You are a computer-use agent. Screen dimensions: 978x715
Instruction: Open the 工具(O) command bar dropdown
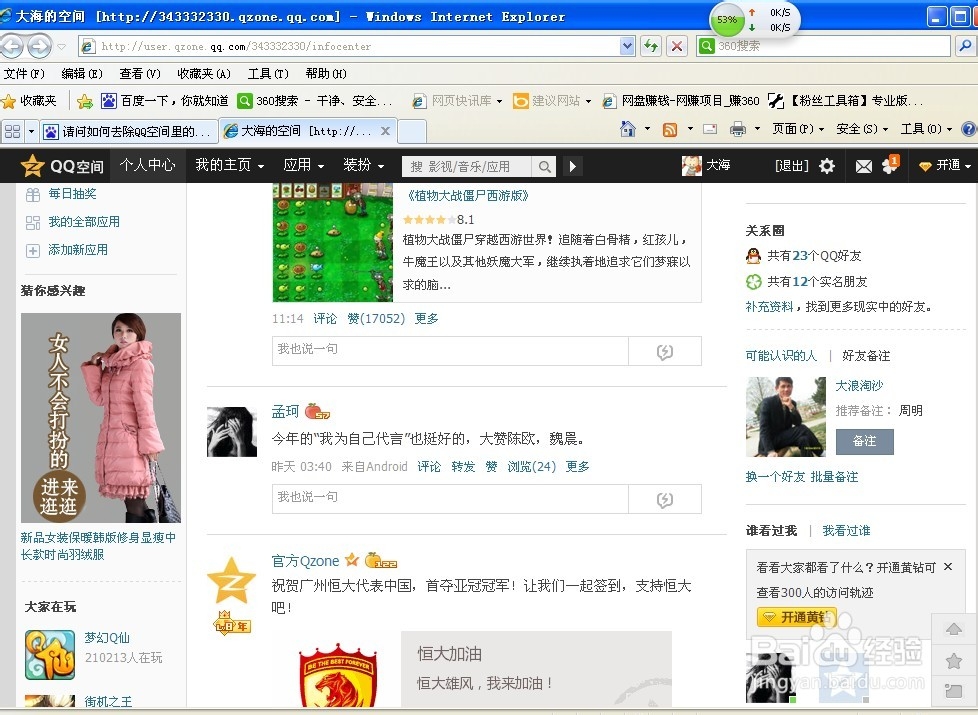(926, 129)
